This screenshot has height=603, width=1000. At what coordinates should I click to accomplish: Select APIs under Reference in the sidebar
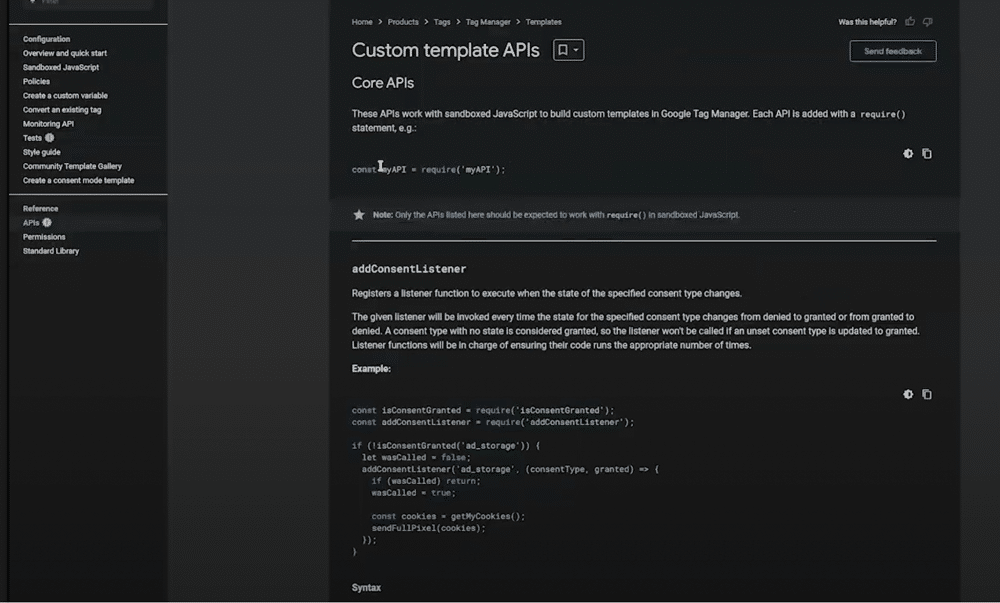click(31, 222)
